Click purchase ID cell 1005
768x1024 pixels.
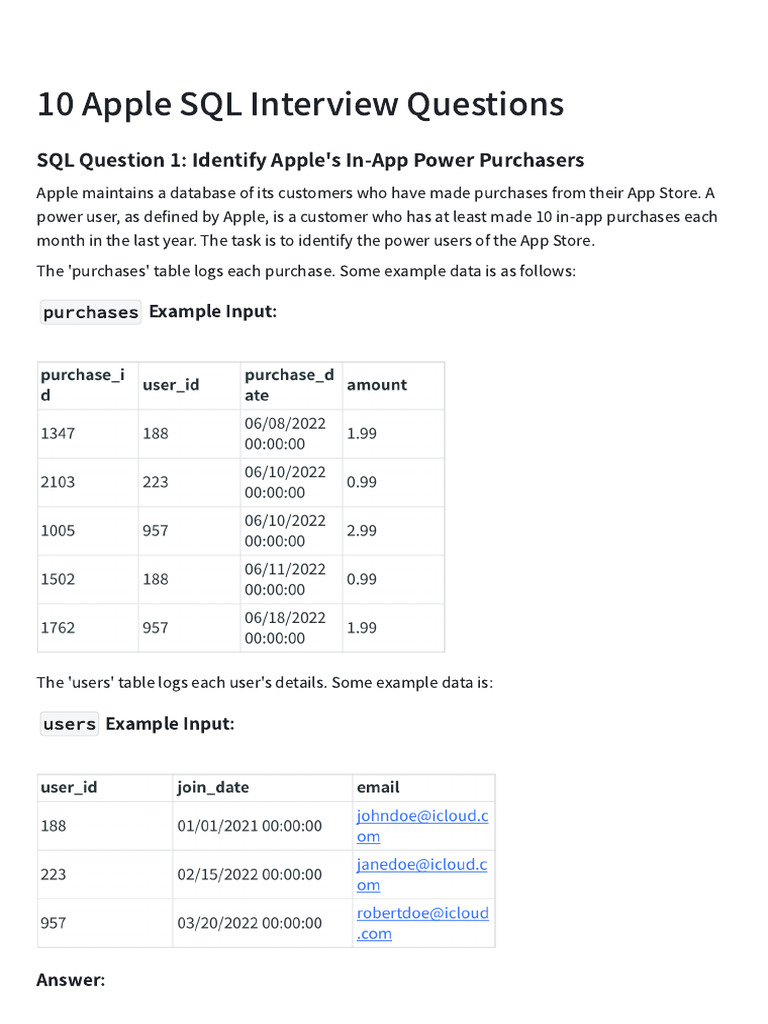[x=58, y=531]
